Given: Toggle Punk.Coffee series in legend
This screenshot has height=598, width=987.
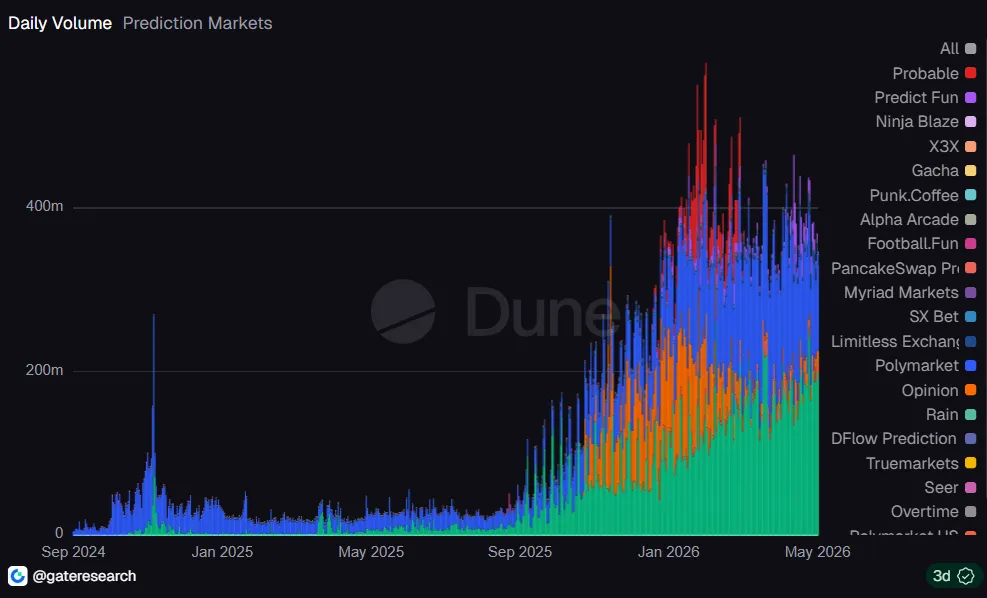Looking at the screenshot, I should click(x=923, y=195).
